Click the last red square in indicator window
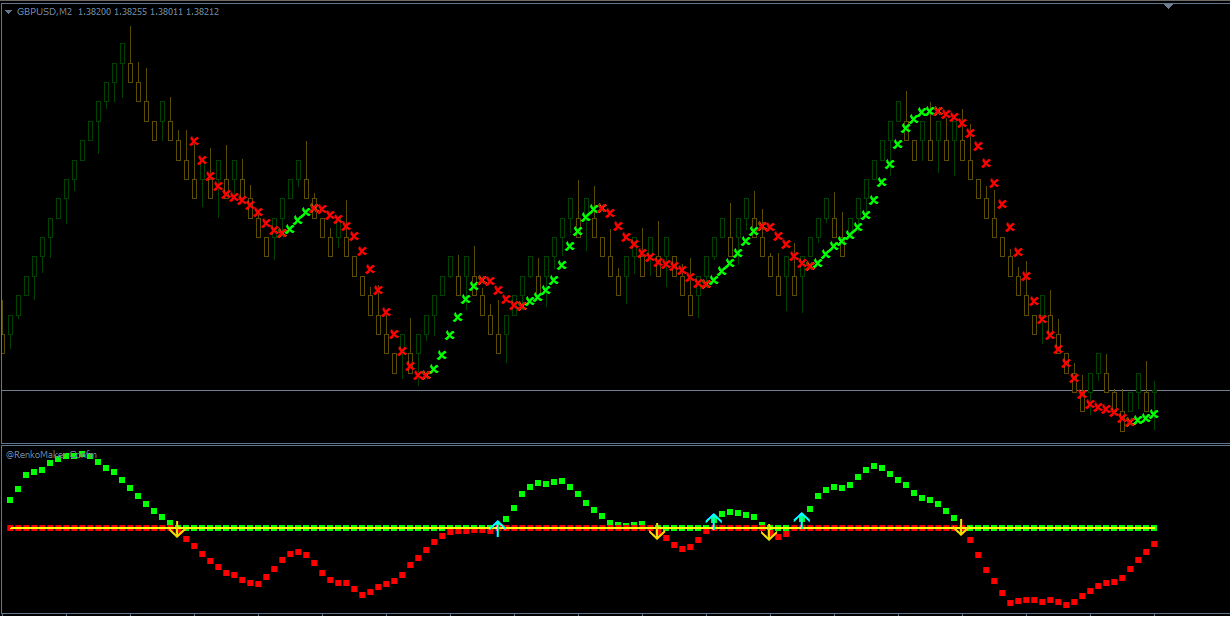Viewport: 1230px width, 617px height. [1154, 544]
